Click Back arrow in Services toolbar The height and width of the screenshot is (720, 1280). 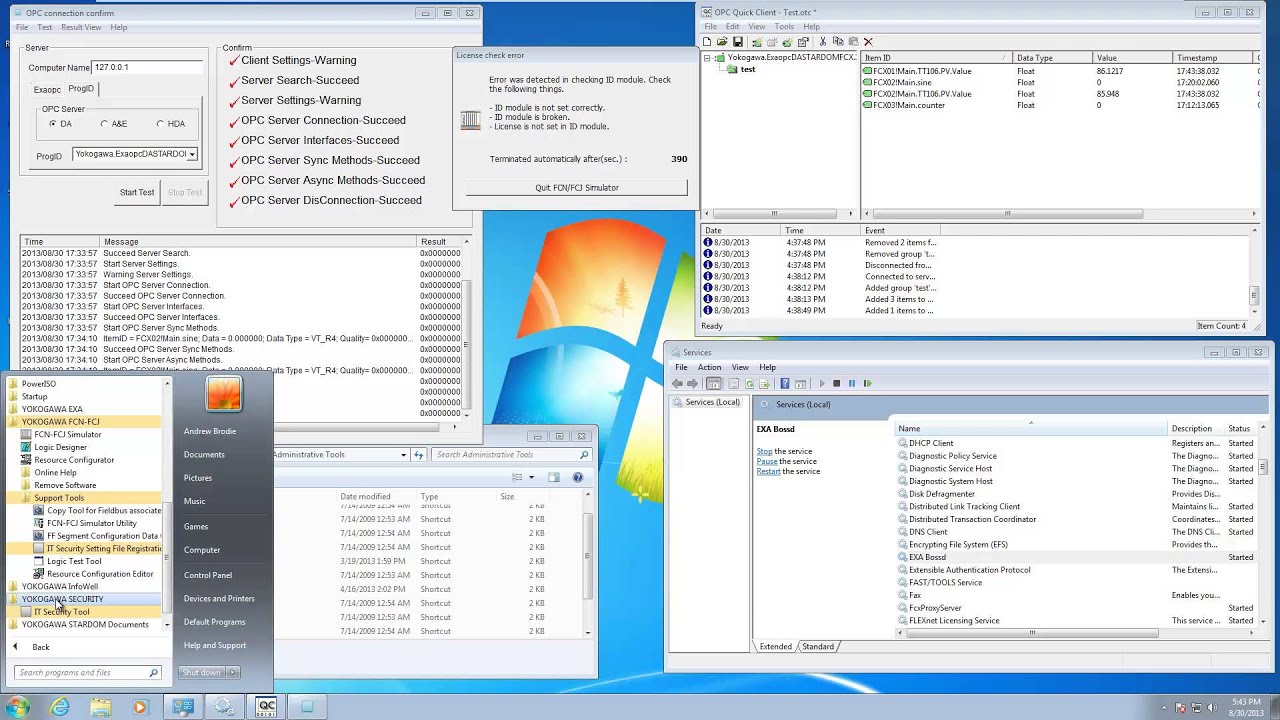(x=677, y=383)
